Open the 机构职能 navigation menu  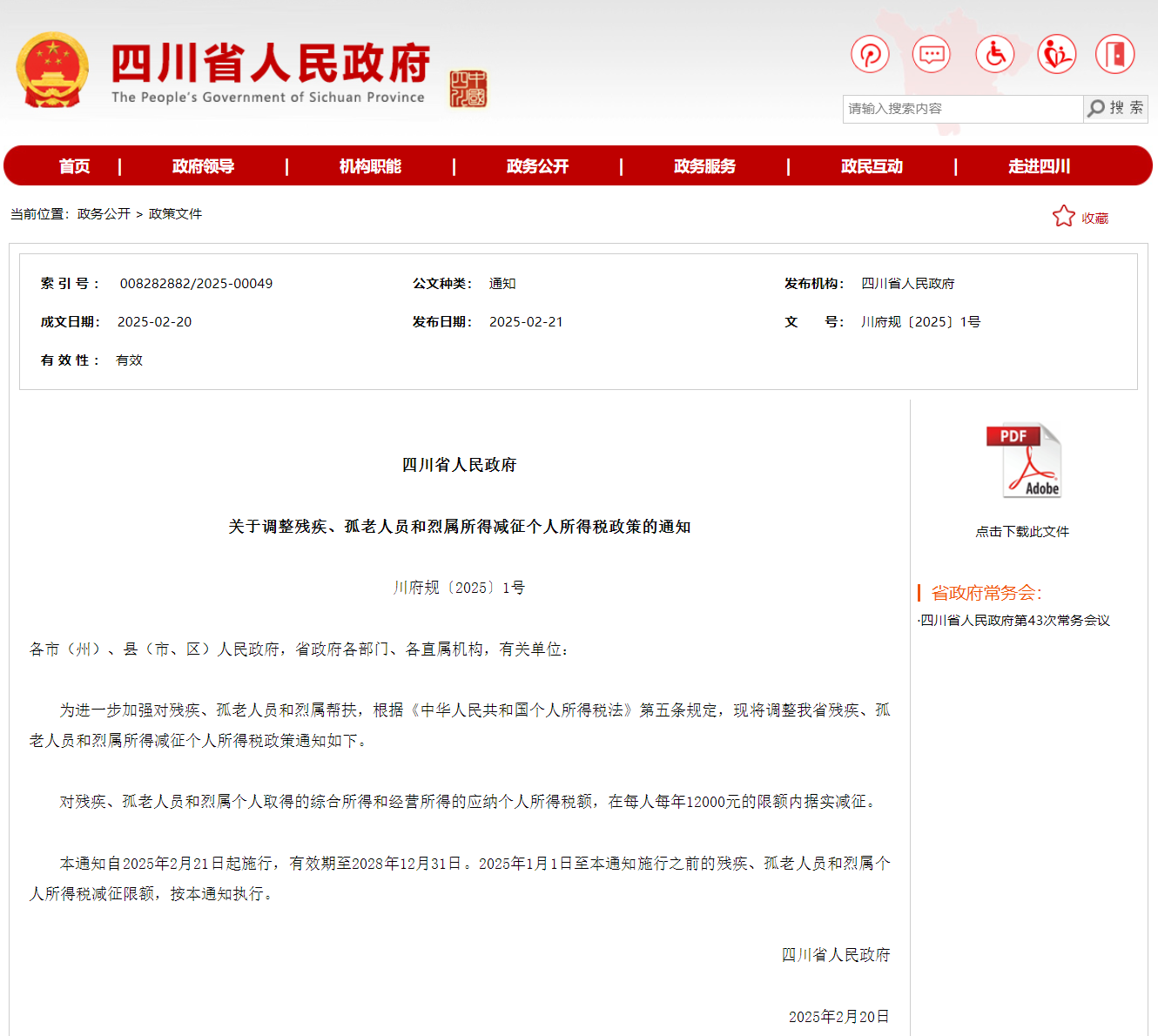click(370, 166)
